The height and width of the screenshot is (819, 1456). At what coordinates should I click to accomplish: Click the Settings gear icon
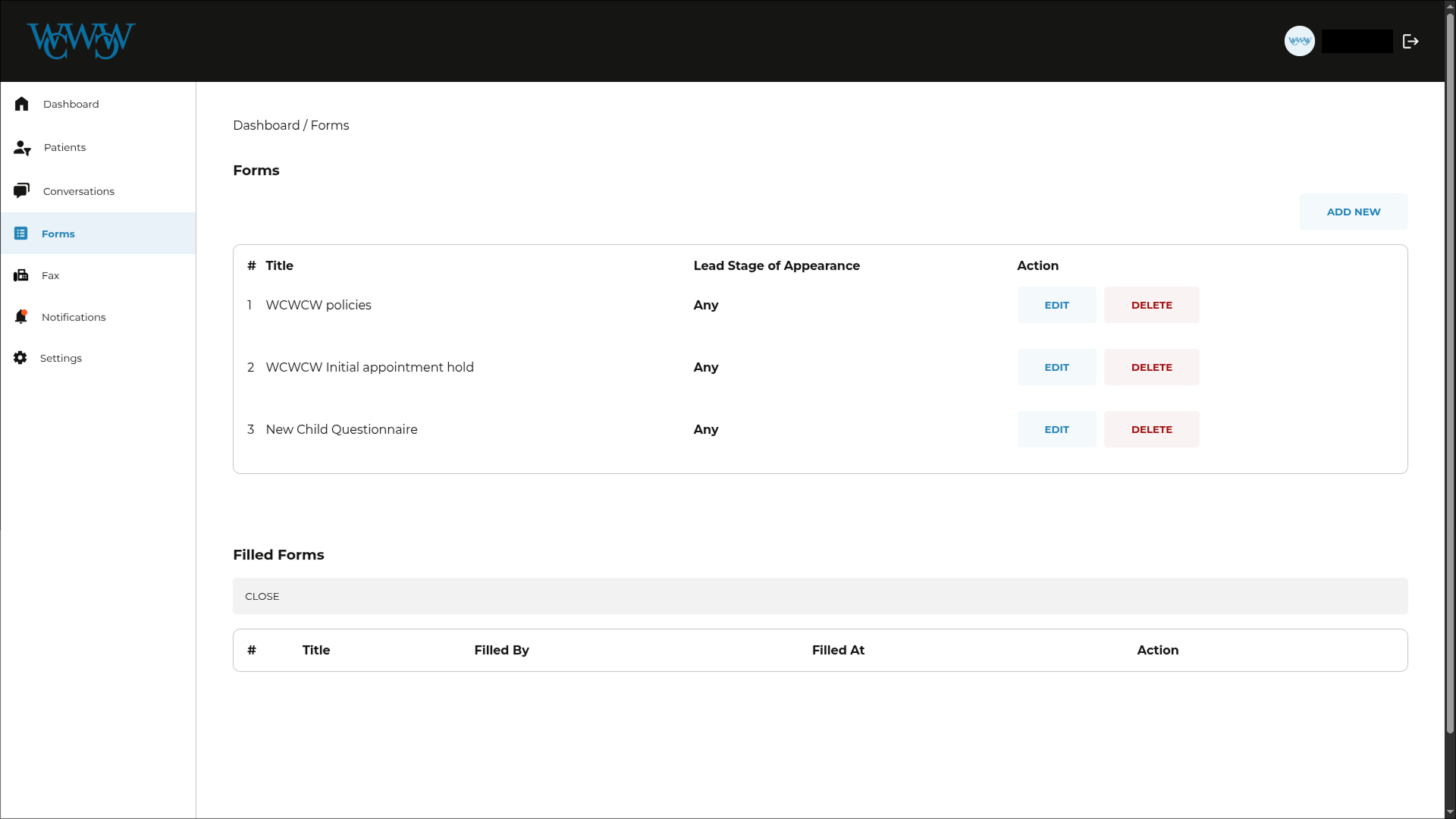tap(20, 358)
